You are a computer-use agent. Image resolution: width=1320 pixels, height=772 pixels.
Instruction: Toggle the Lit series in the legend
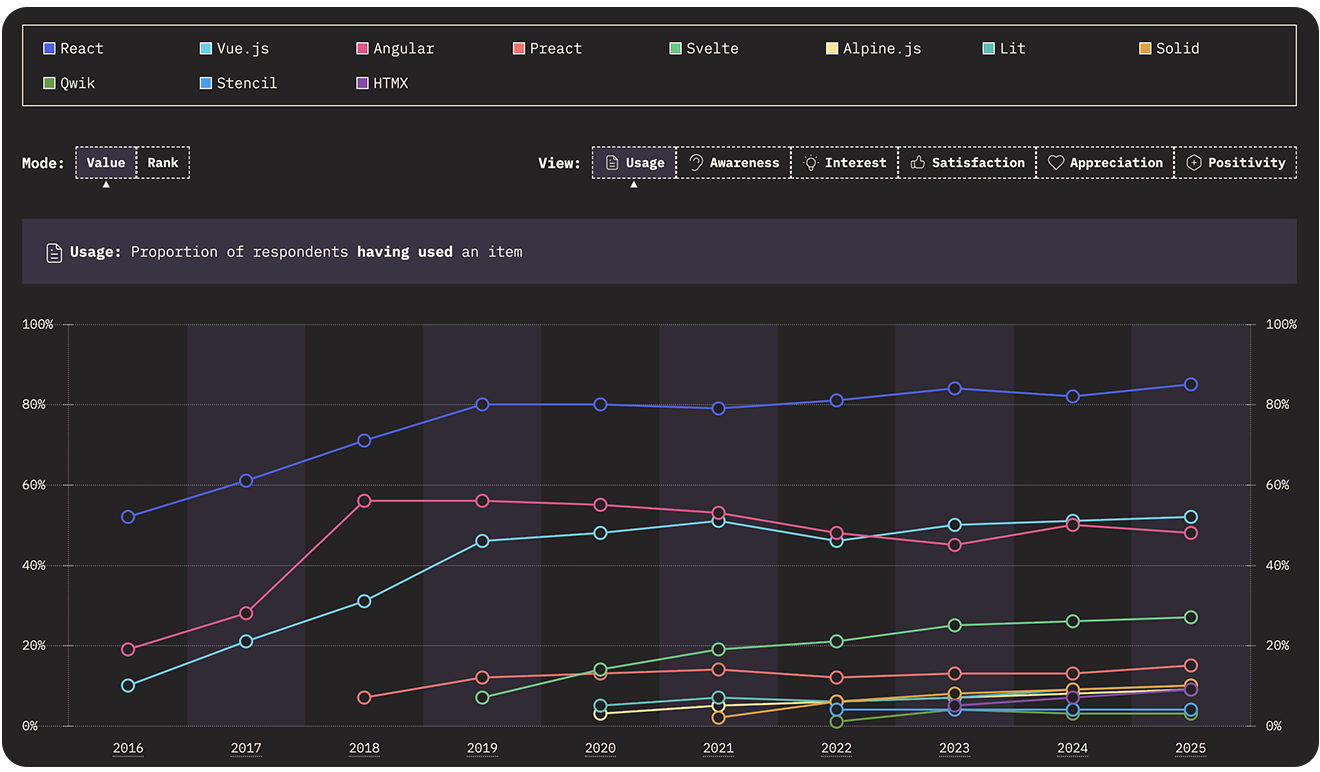tap(1004, 48)
